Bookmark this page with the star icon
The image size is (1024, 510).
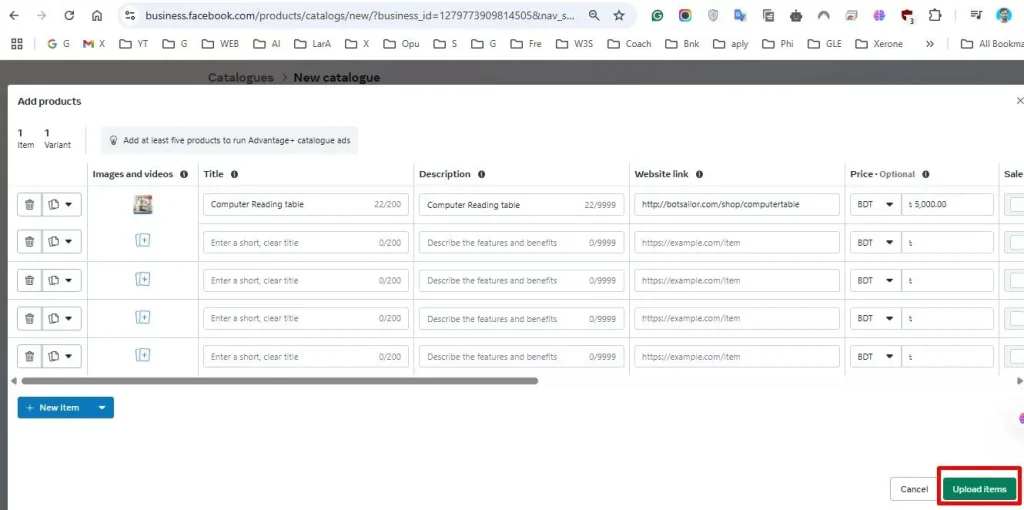619,15
